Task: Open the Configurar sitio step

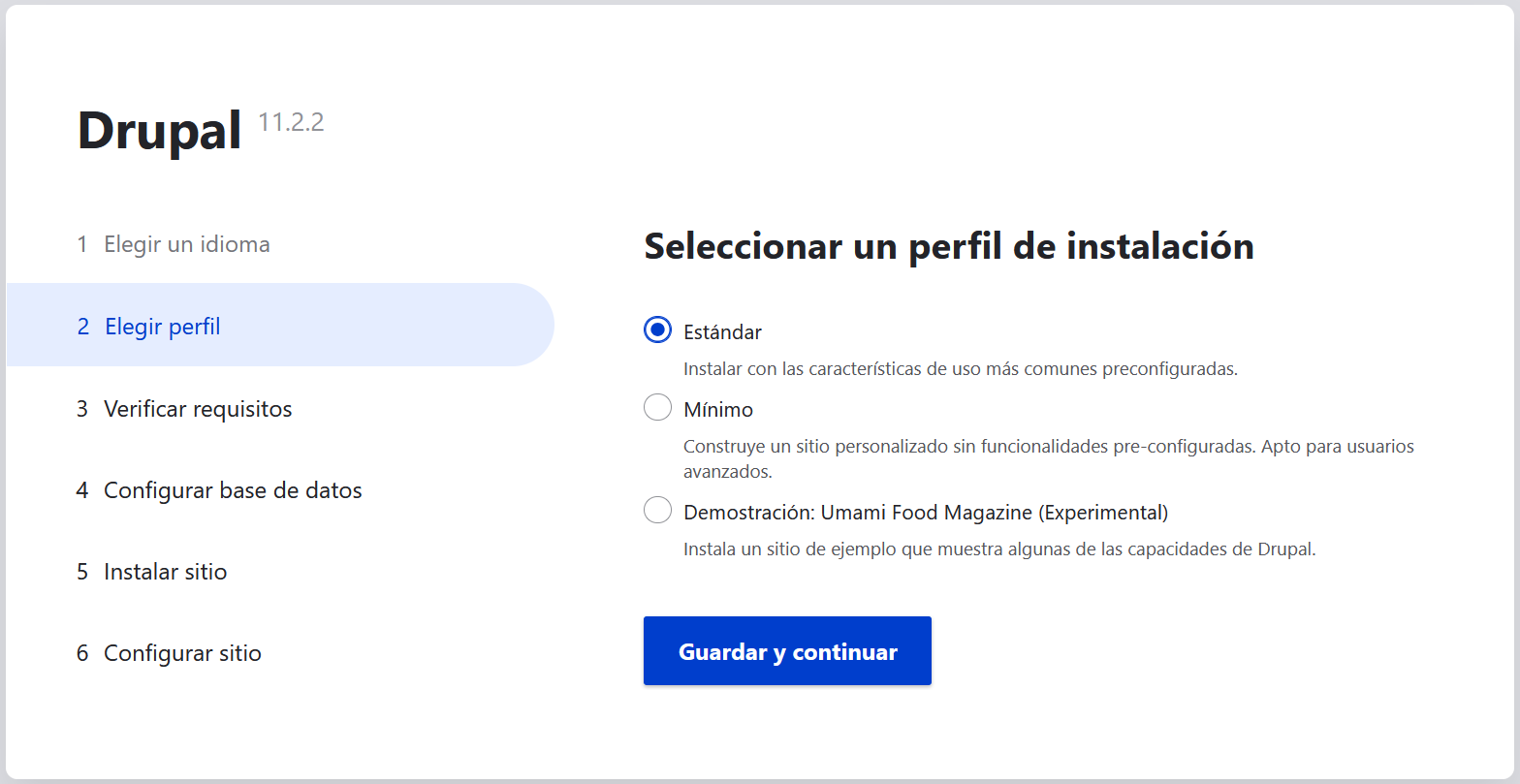Action: click(x=169, y=653)
